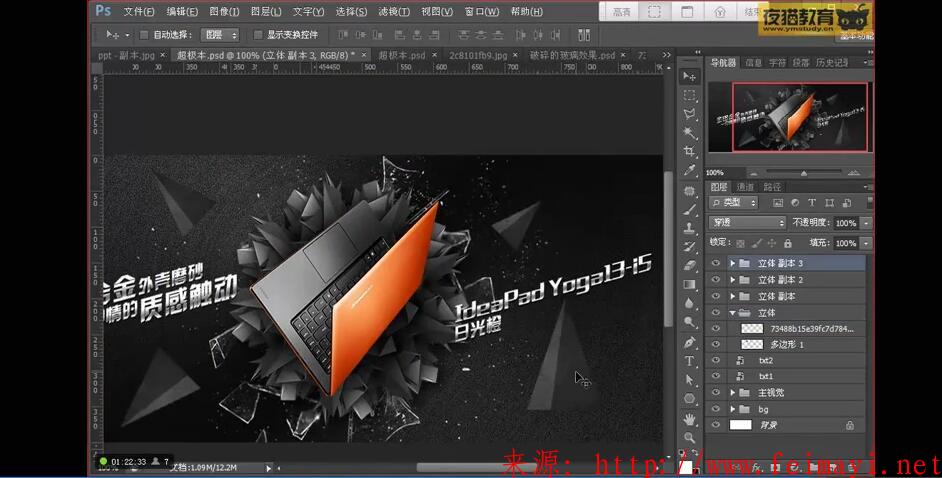Select the Hand tool
The image size is (942, 478).
point(689,419)
